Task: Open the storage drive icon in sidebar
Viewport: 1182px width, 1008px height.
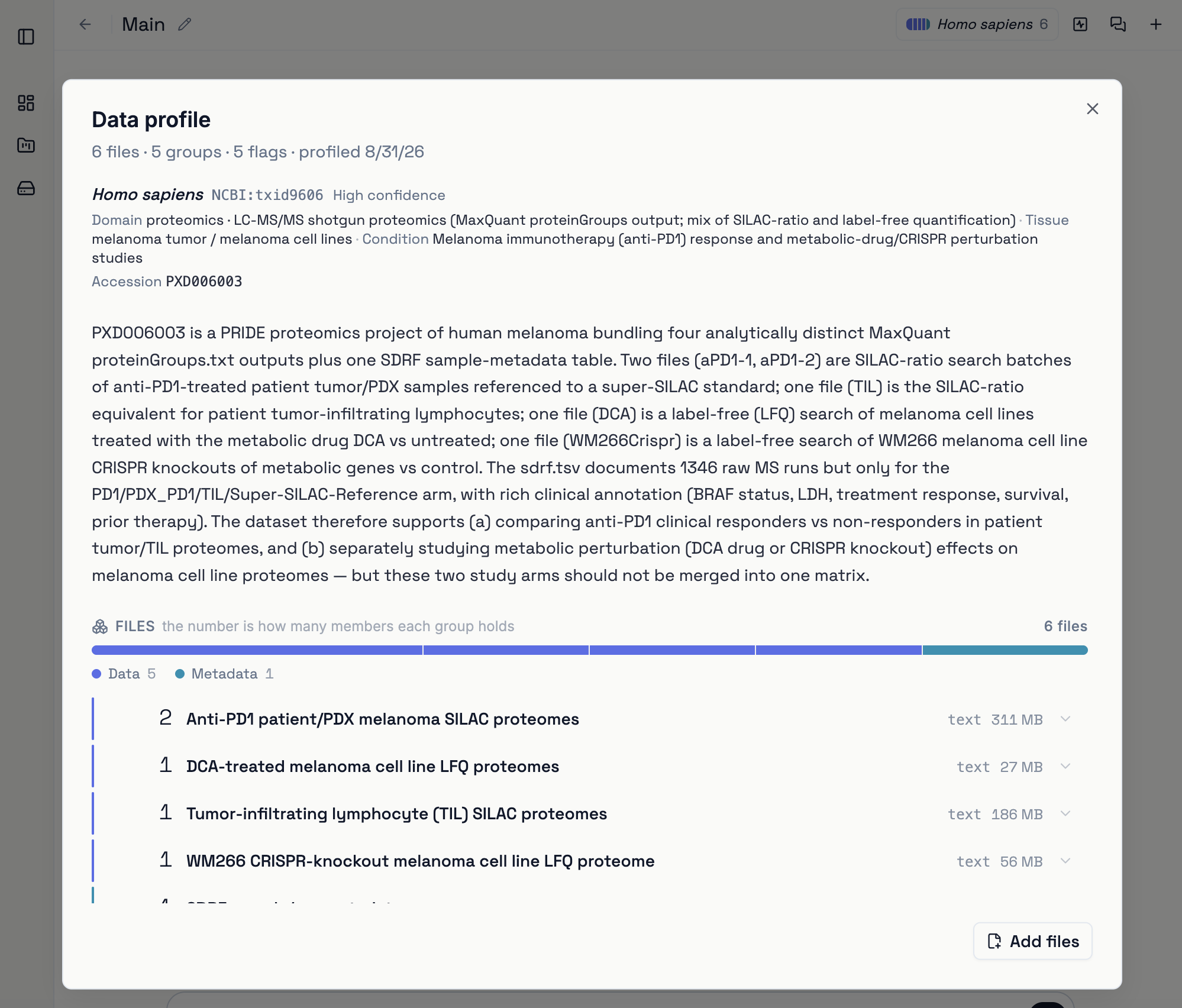Action: 26,188
